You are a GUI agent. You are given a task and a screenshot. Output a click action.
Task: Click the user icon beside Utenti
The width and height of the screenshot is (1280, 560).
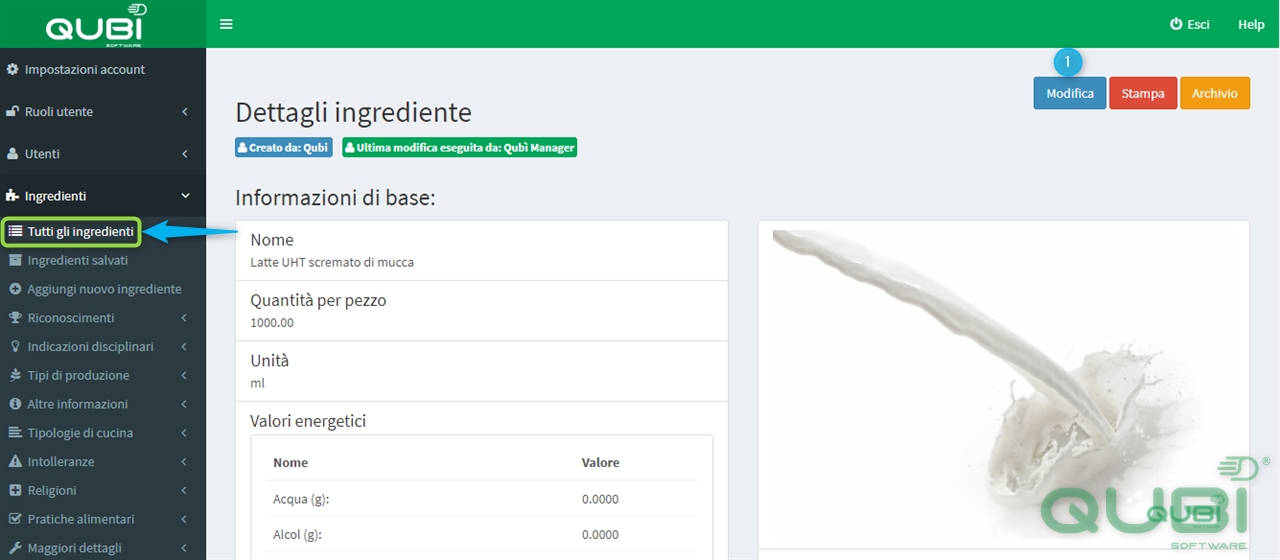[13, 153]
